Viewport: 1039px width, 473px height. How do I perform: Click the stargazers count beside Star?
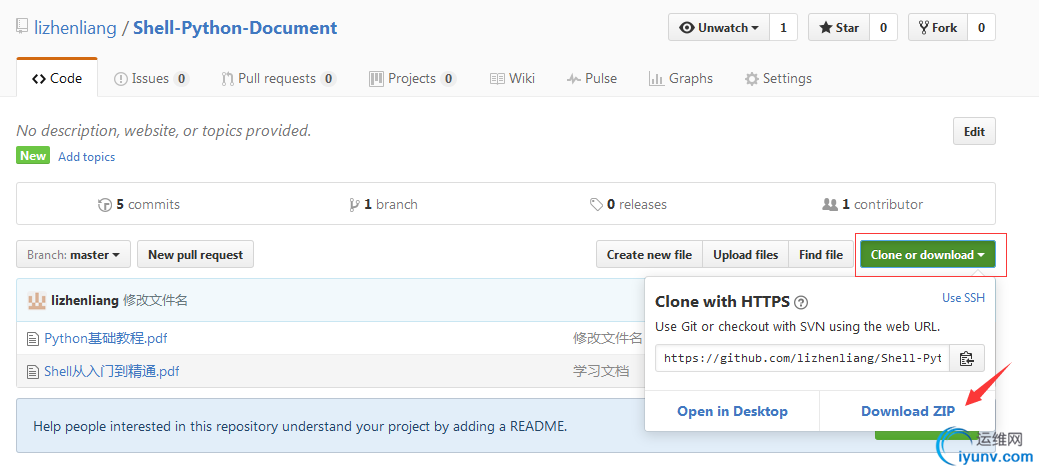(883, 28)
